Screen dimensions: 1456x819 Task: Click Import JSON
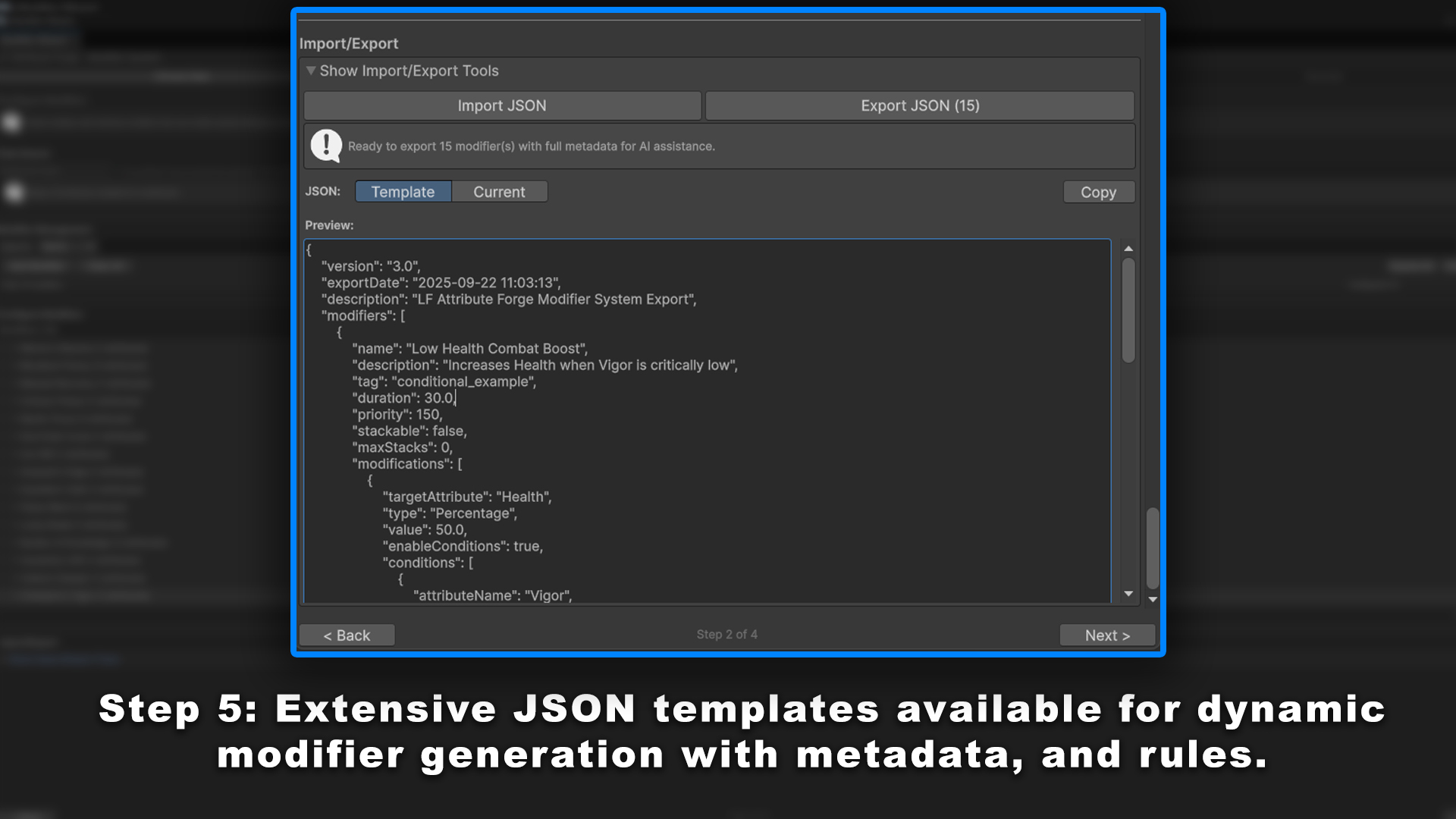click(x=502, y=105)
